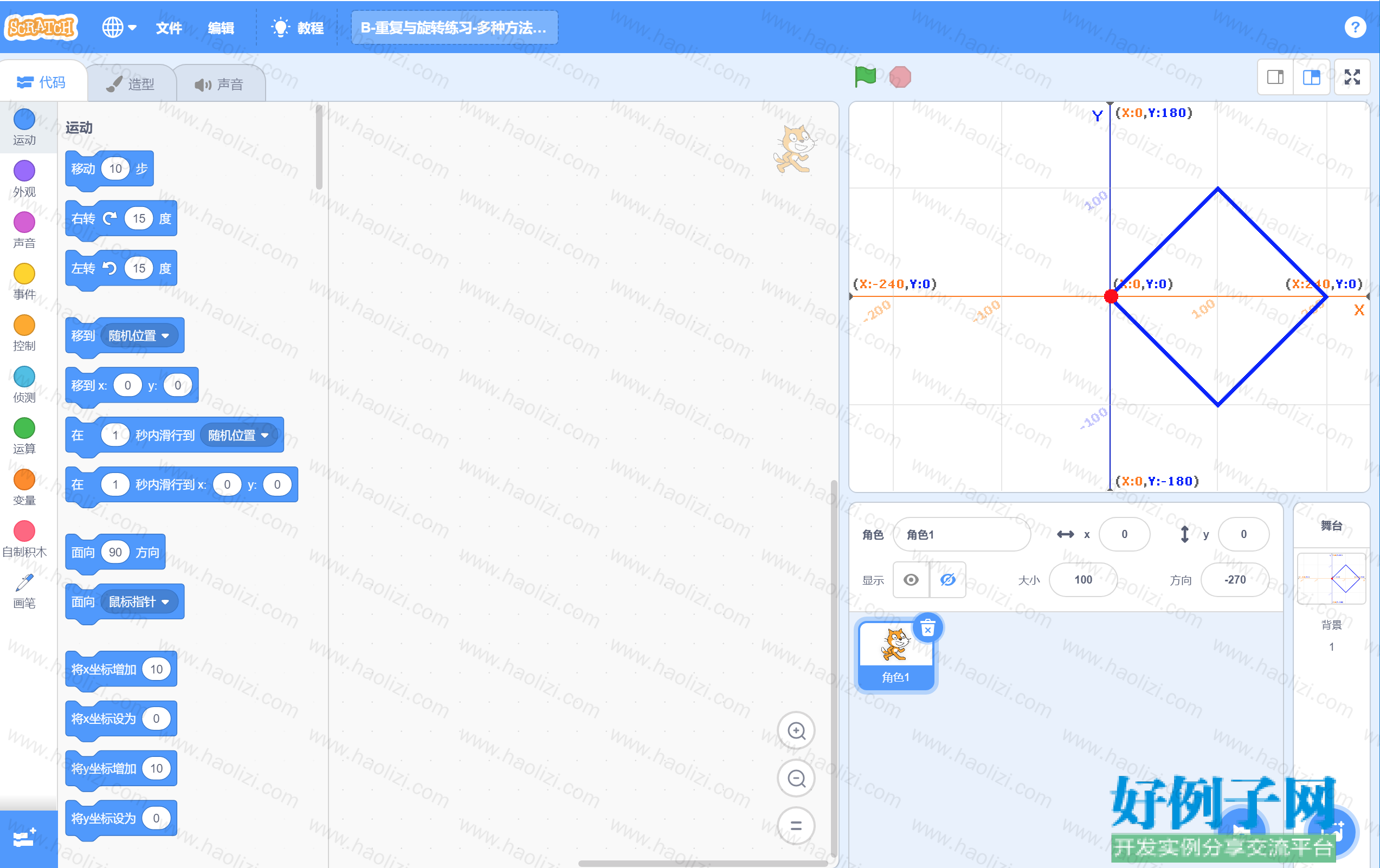1380x868 pixels.
Task: Click the counterclockwise arrow in 左转 block
Action: click(x=109, y=268)
